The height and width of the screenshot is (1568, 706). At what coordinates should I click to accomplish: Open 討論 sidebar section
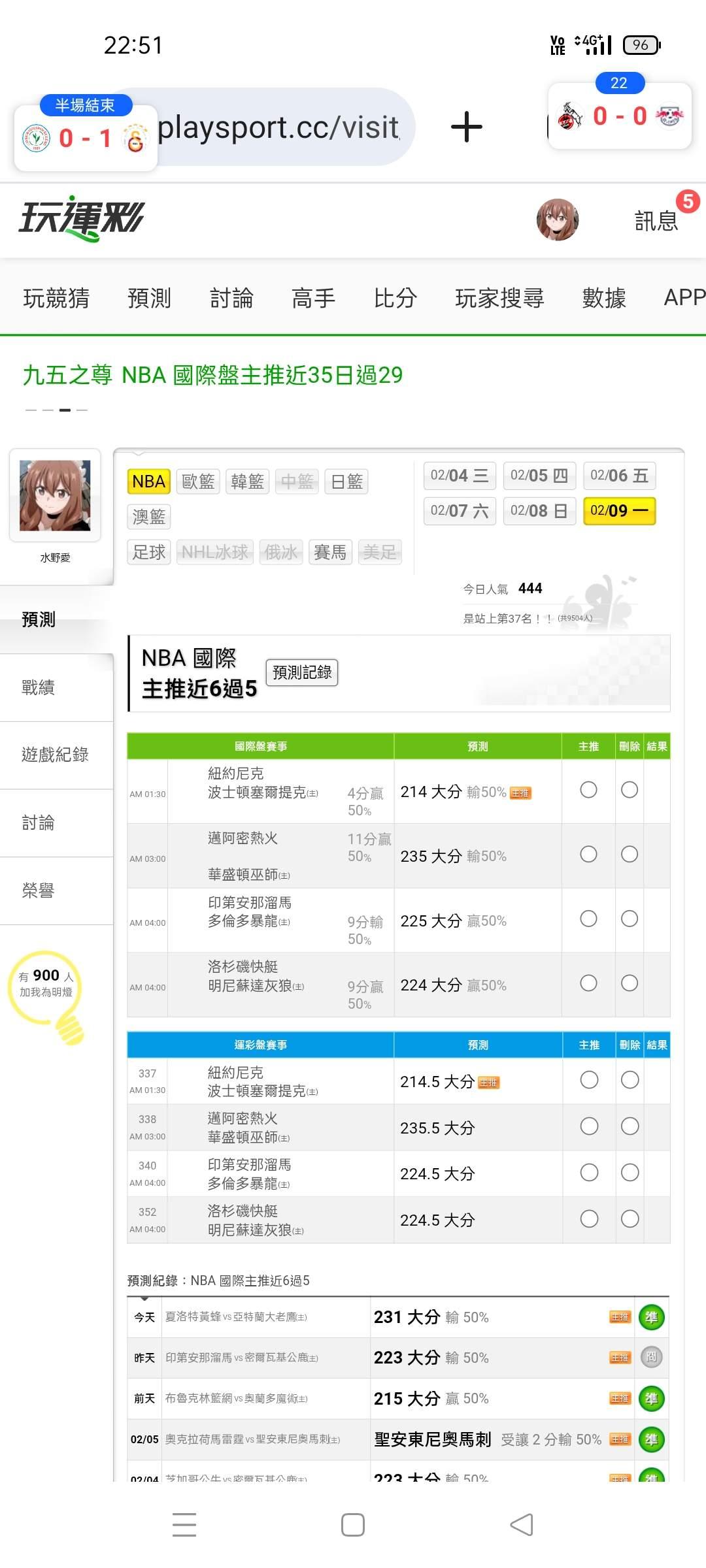(x=56, y=823)
